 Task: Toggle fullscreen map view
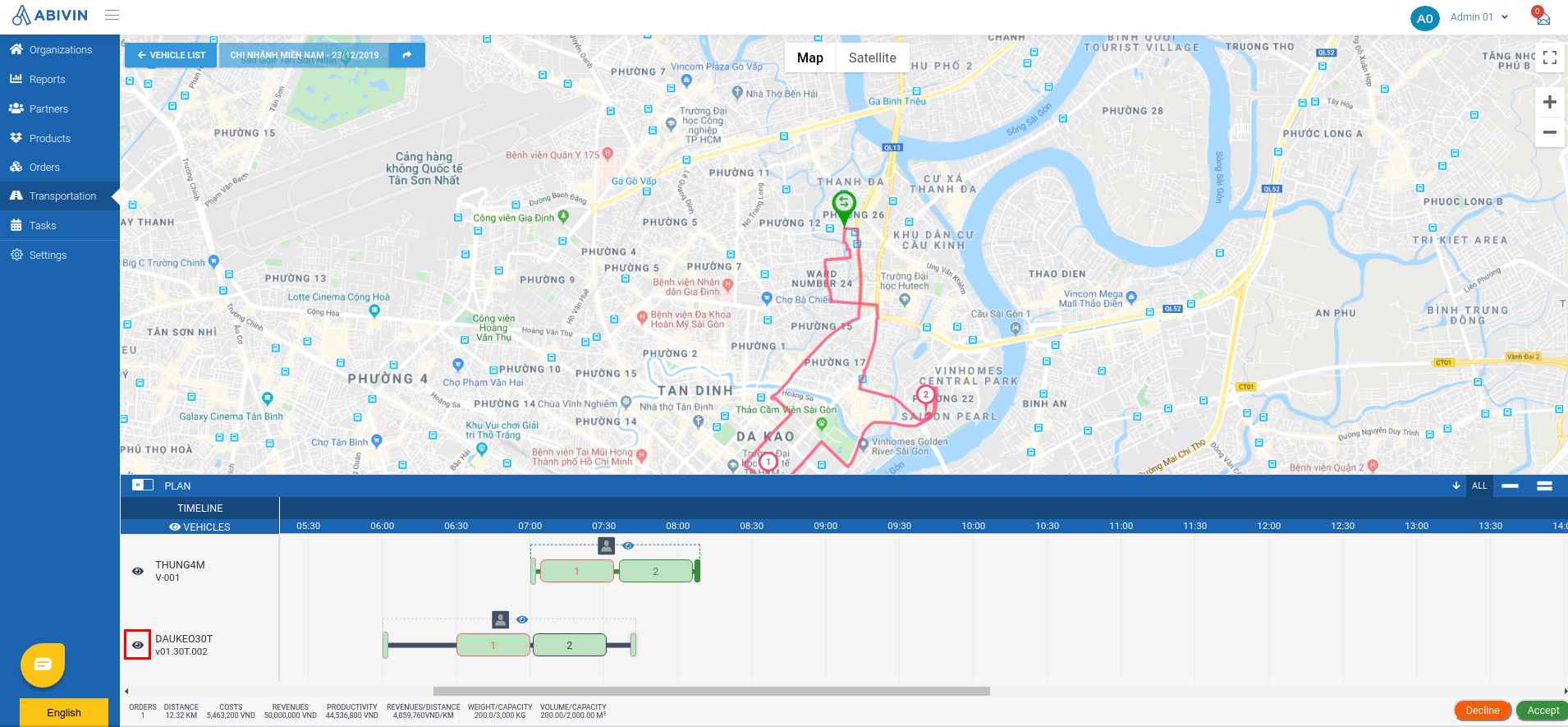coord(1550,58)
